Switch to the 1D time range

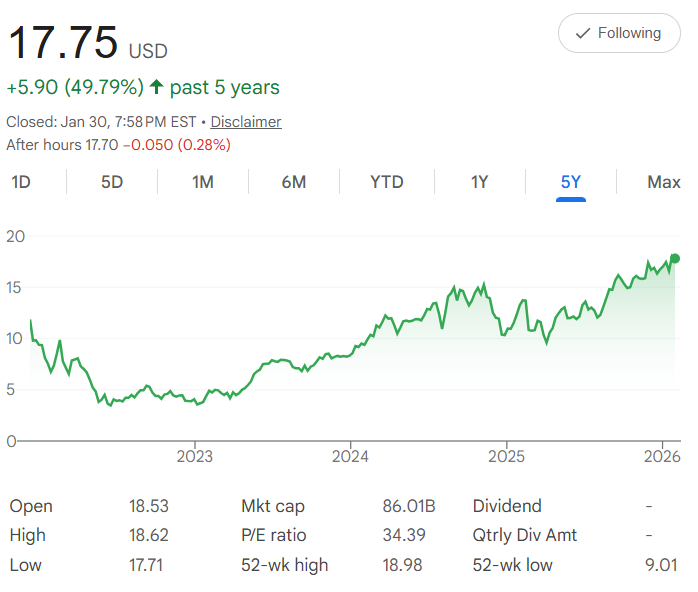click(20, 182)
